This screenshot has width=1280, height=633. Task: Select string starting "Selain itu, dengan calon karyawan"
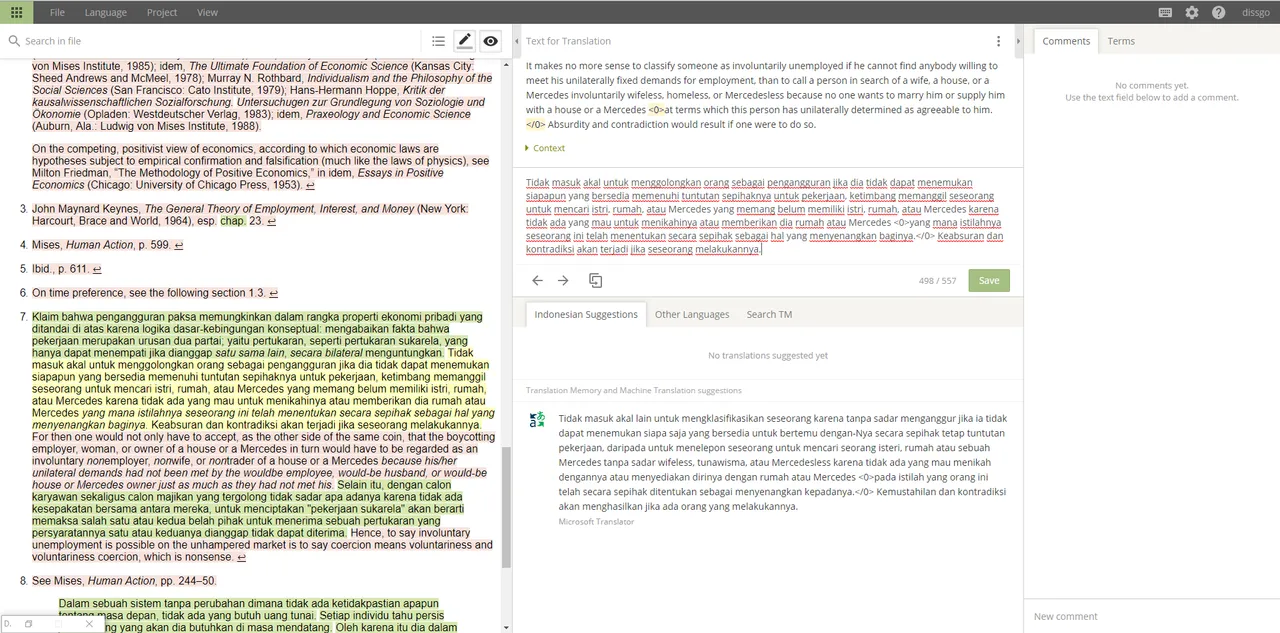(x=250, y=509)
